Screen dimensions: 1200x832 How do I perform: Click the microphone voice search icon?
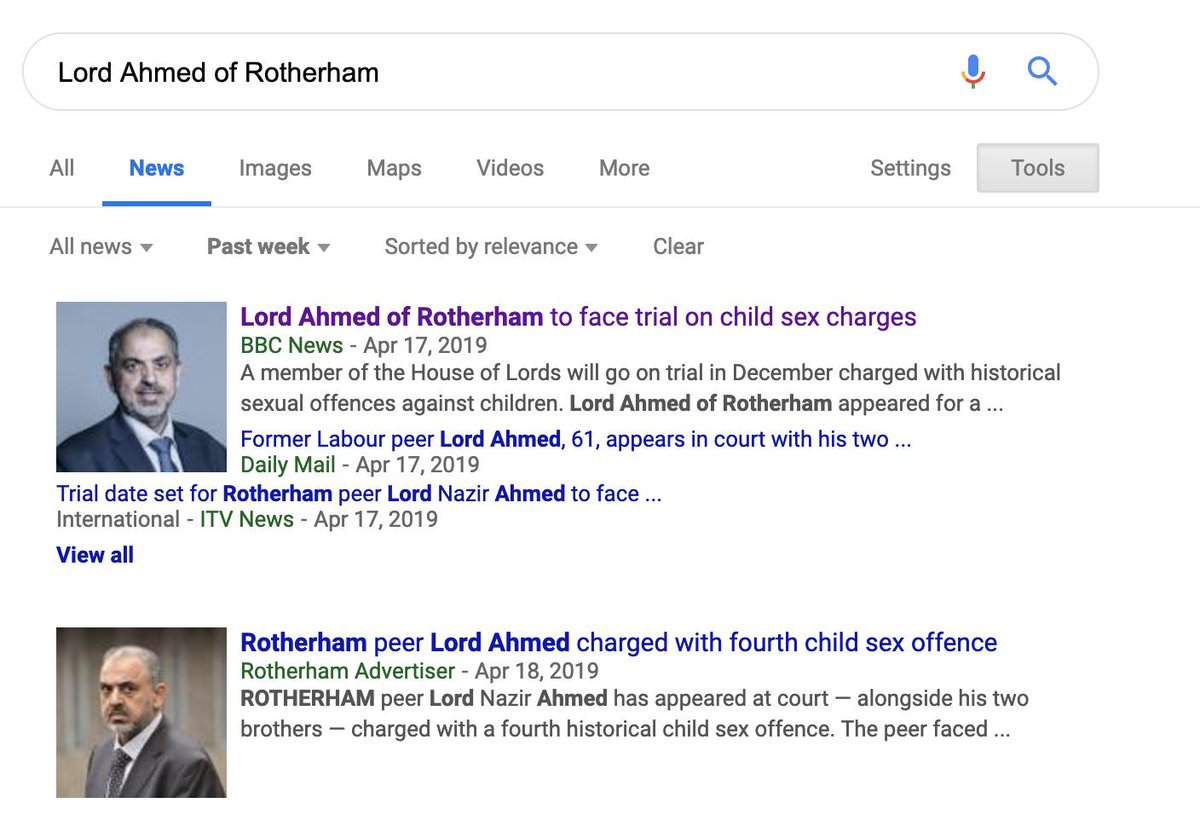(x=973, y=71)
